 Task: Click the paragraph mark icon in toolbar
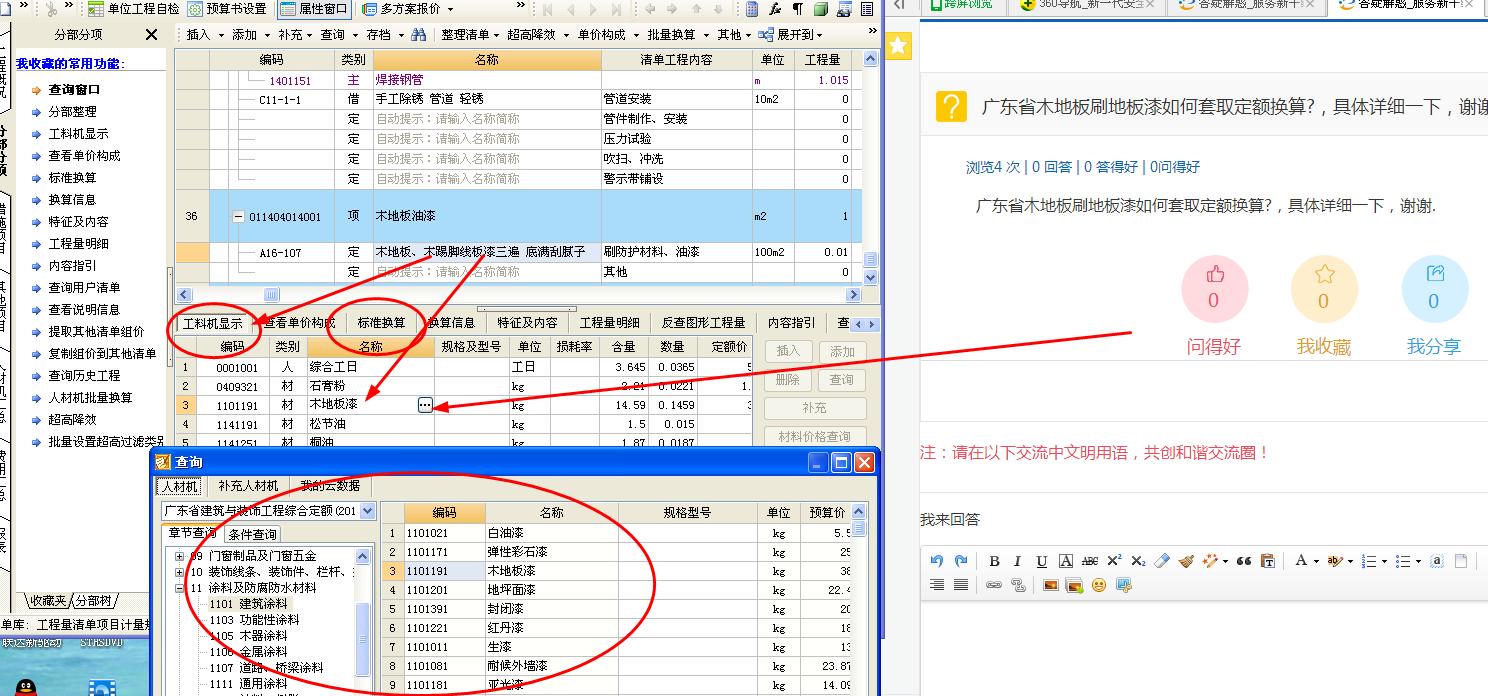click(798, 9)
